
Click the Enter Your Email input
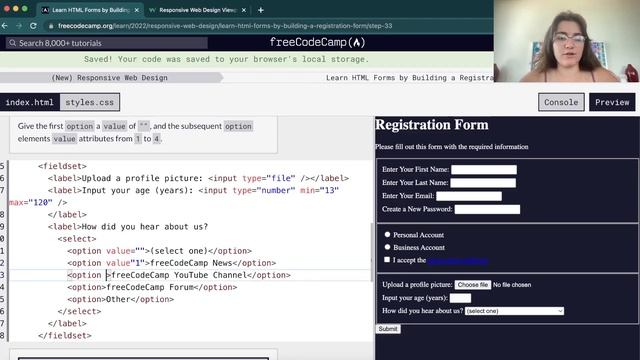point(469,196)
